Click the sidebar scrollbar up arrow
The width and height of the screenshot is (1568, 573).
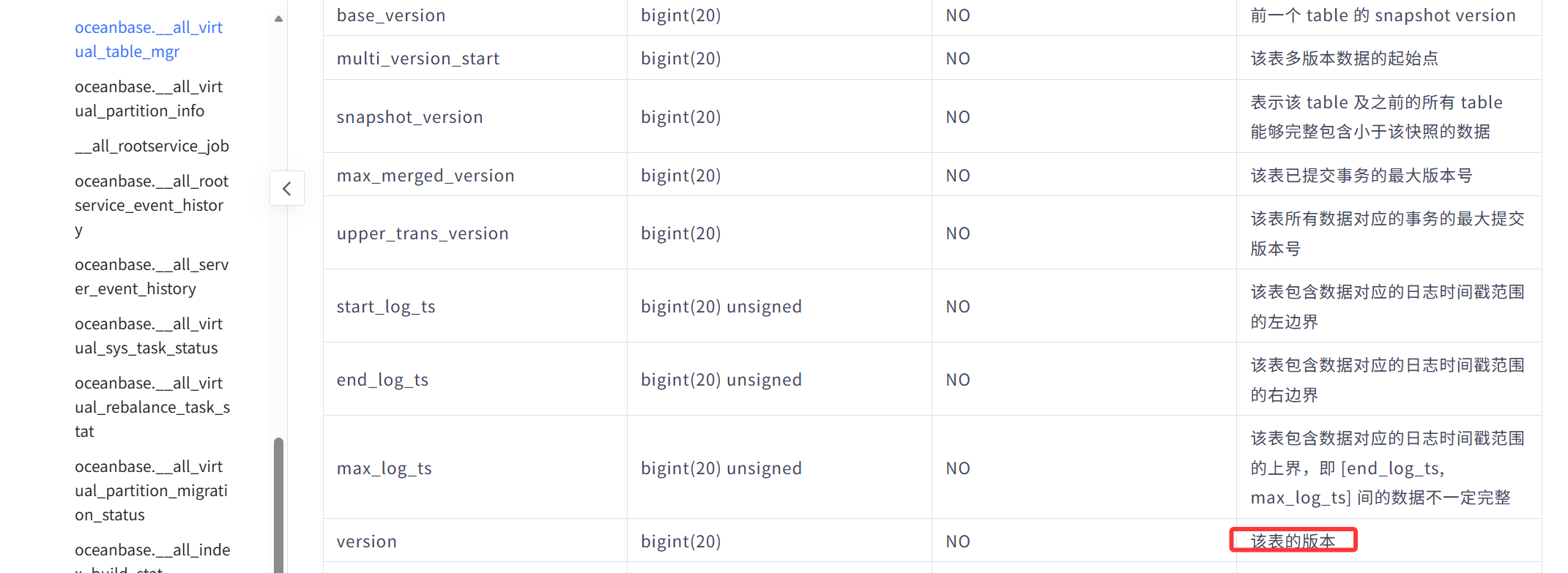pos(278,19)
